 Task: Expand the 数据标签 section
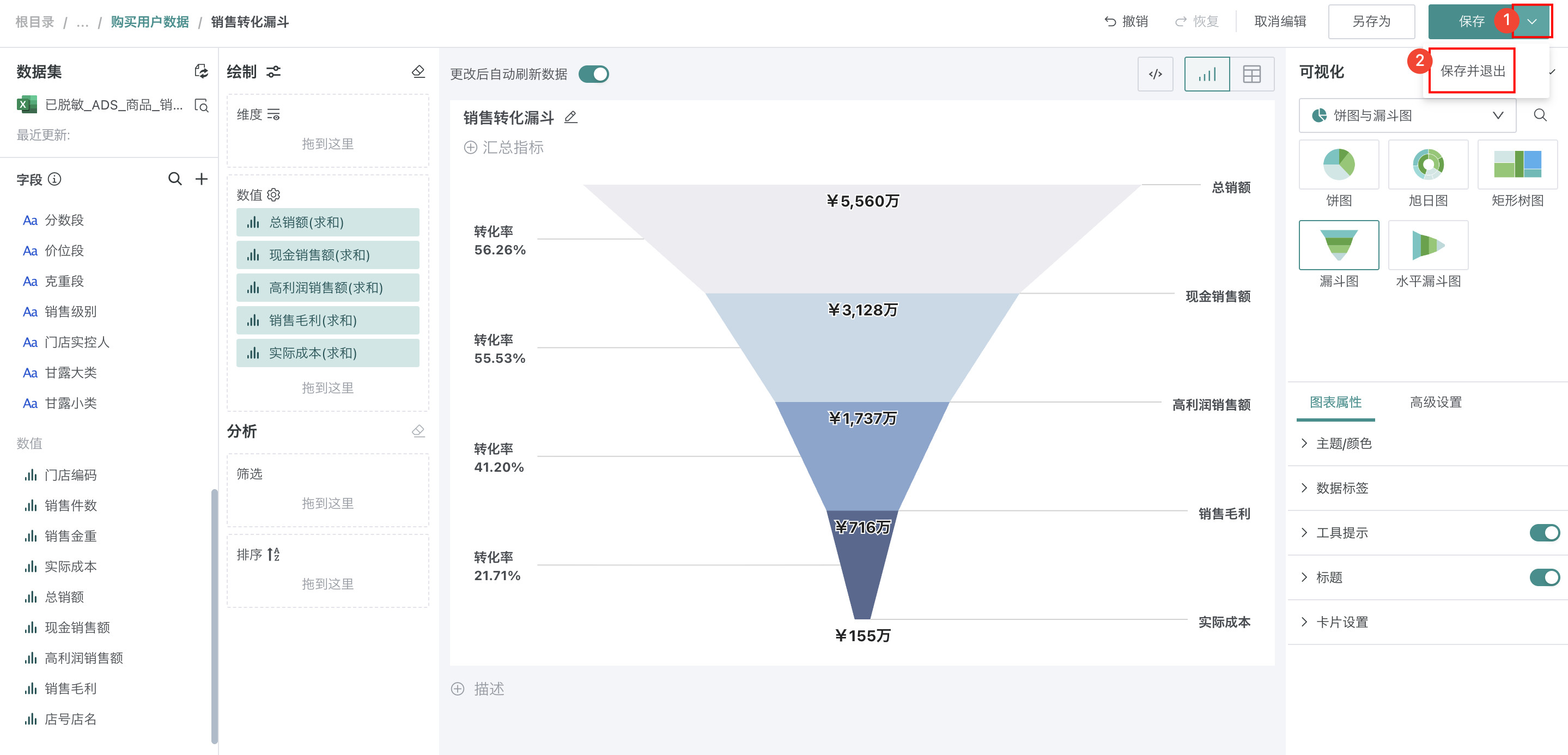(x=1341, y=488)
